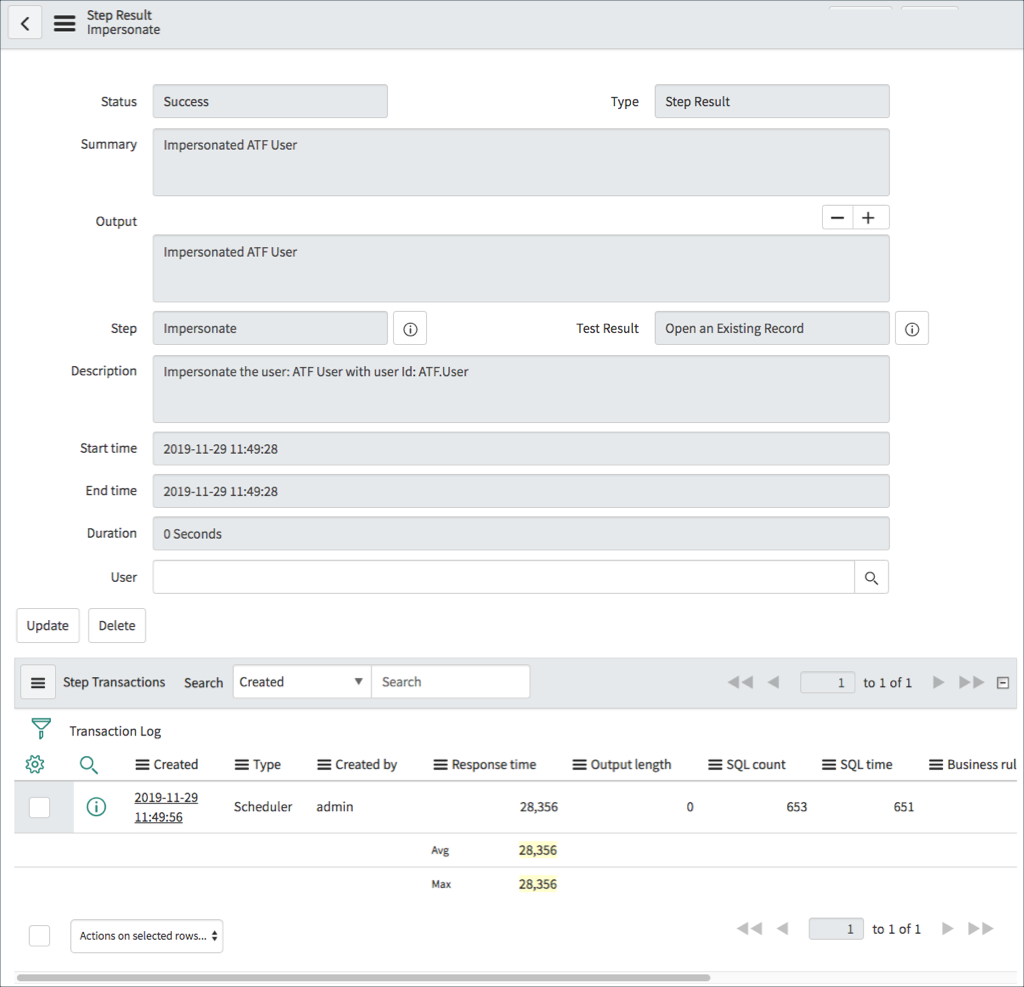Screen dimensions: 1024x987
Task: Open the Actions on selected rows dropdown
Action: (x=146, y=936)
